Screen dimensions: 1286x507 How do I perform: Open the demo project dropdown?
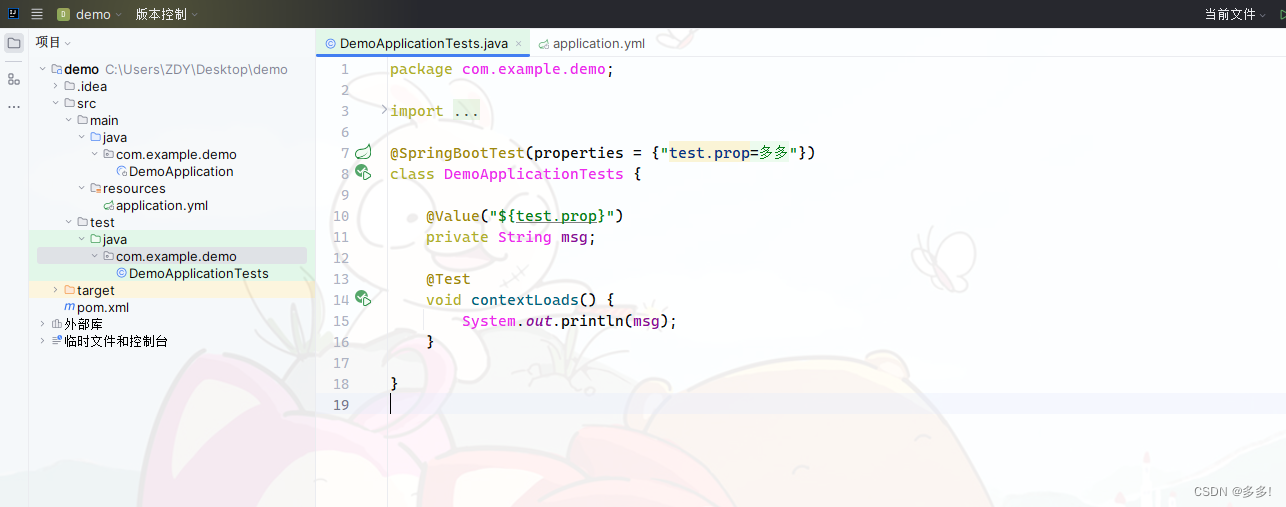[x=89, y=14]
